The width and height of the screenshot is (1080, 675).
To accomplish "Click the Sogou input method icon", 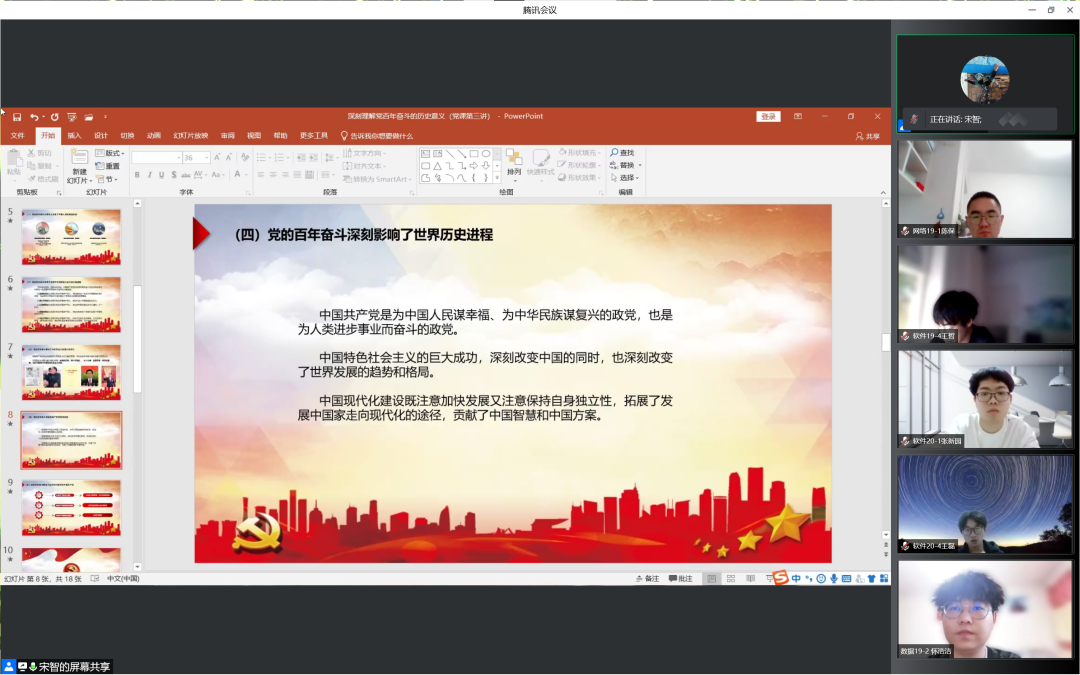I will [779, 578].
